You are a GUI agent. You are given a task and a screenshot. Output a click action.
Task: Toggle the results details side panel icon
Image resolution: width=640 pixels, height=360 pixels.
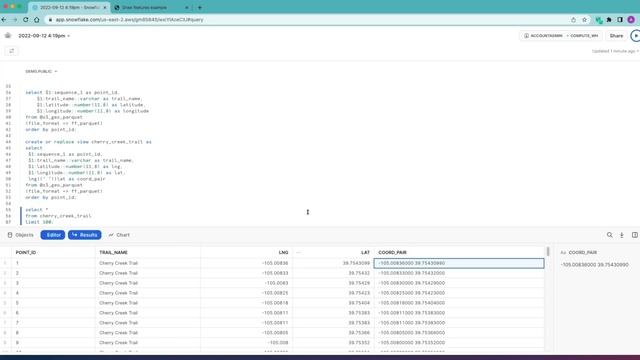click(x=635, y=235)
